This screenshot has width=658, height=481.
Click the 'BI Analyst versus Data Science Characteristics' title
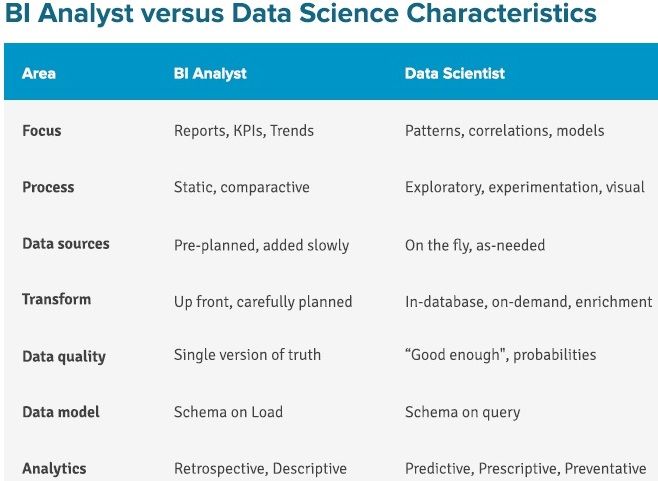click(x=300, y=13)
